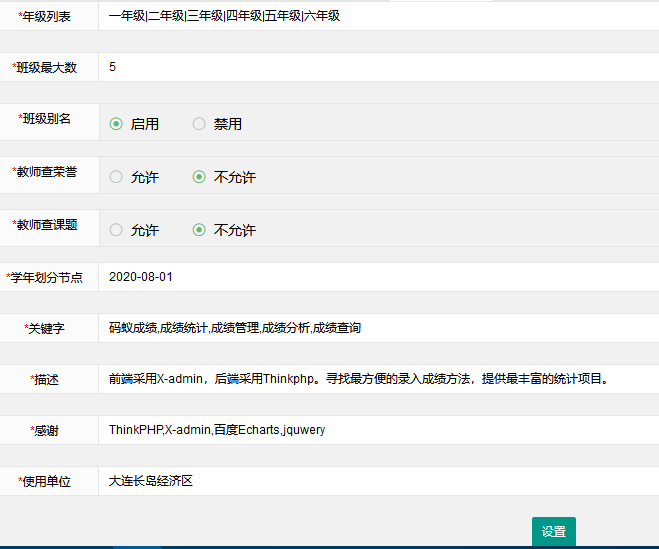Viewport: 659px width, 549px height.
Task: Click the *教师查课题 row label
Action: coord(45,224)
